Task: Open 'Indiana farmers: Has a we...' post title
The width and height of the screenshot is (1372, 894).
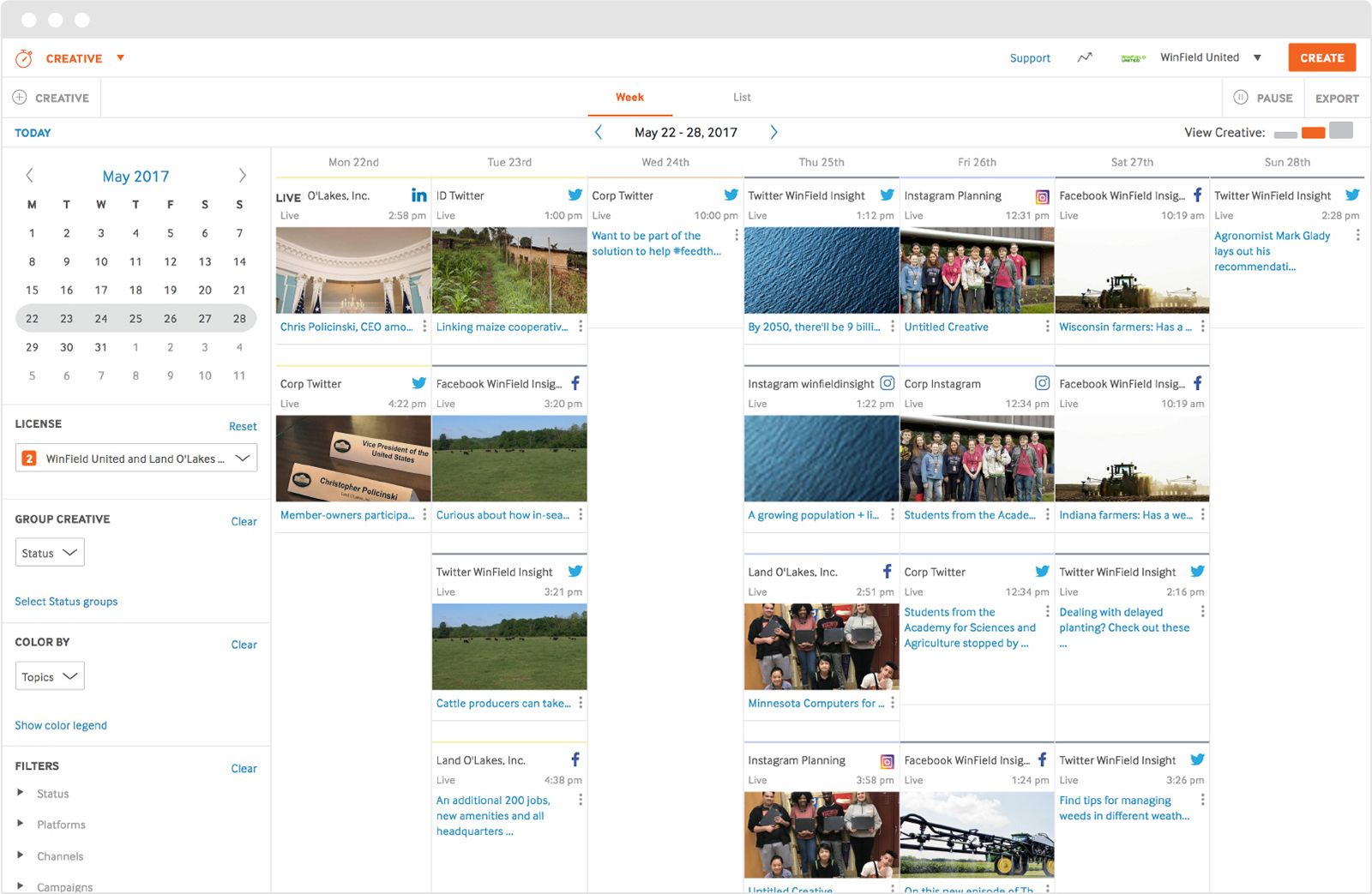Action: coord(1125,515)
